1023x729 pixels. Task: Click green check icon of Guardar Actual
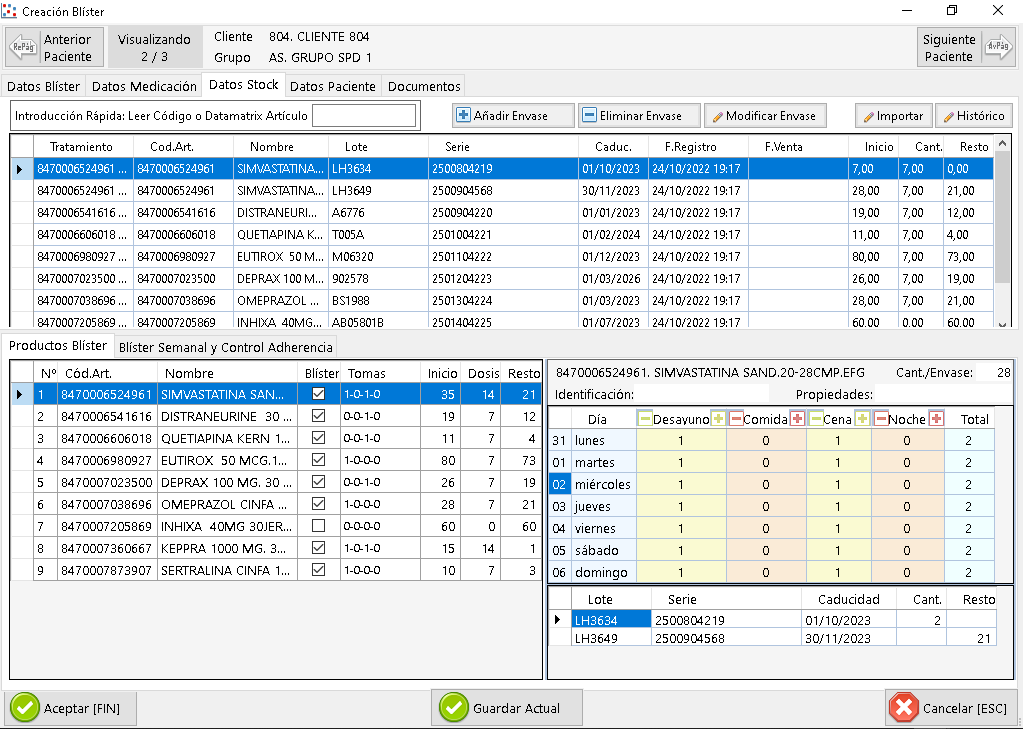coord(453,708)
